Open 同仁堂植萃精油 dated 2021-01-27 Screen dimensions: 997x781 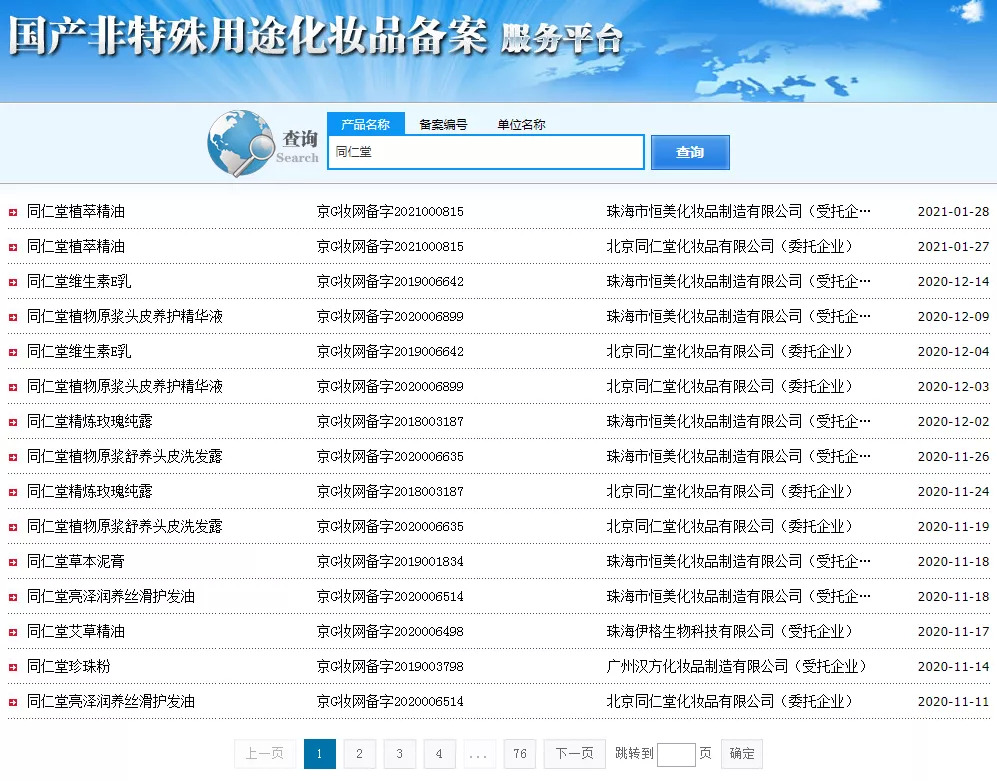click(x=76, y=247)
